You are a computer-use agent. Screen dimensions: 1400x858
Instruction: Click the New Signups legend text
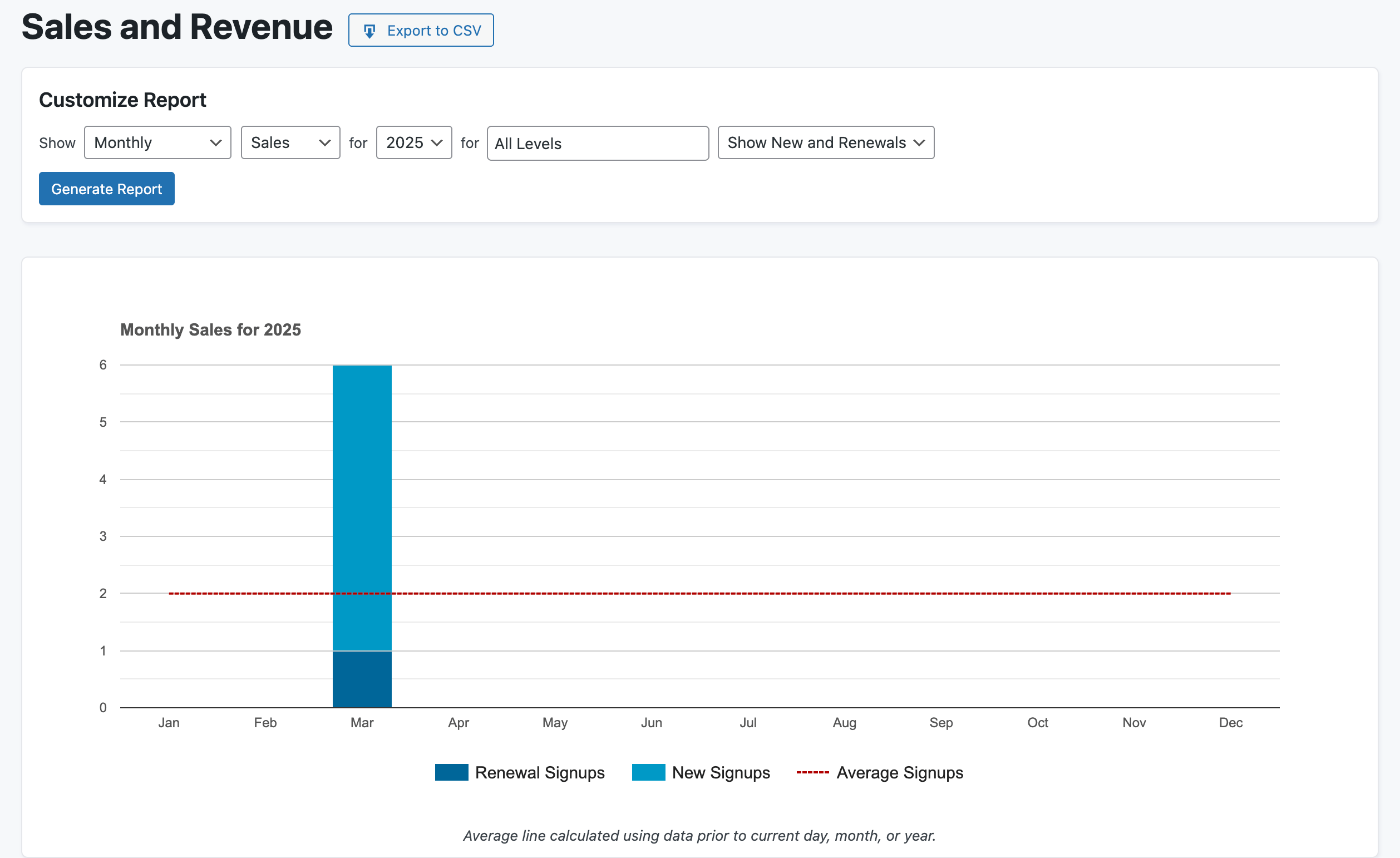[721, 772]
